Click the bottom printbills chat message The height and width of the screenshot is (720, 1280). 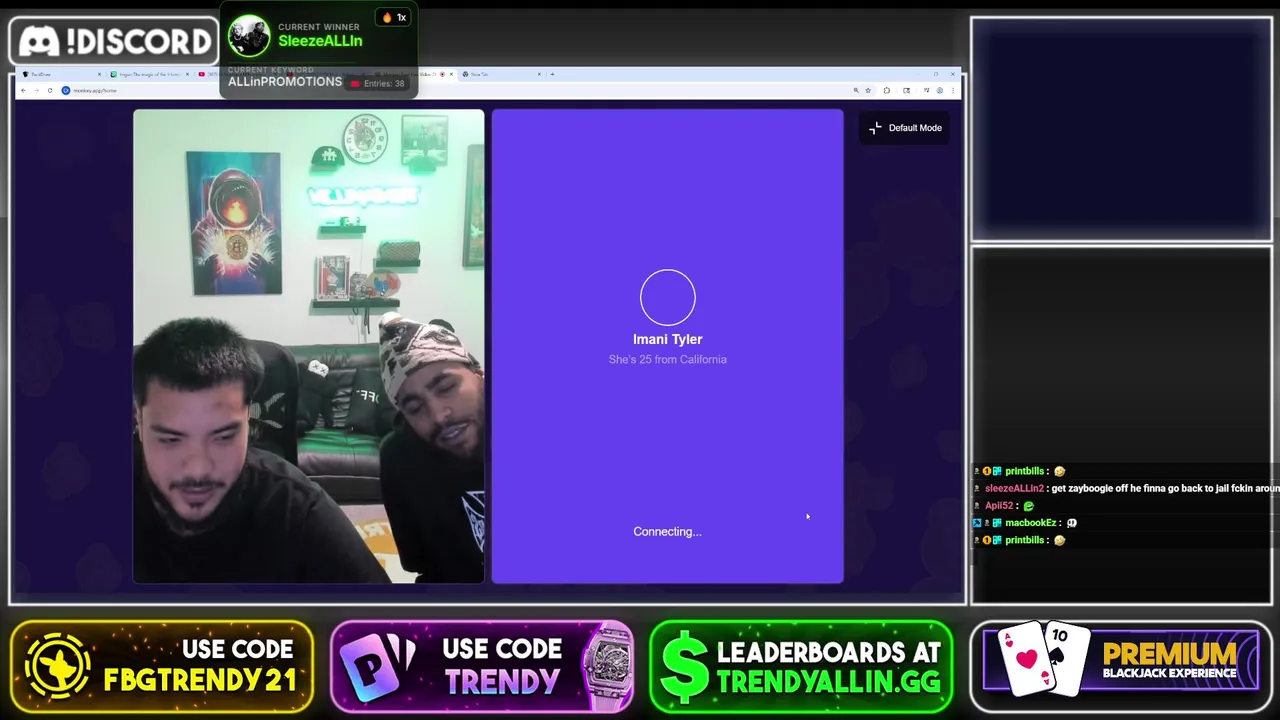point(1020,540)
